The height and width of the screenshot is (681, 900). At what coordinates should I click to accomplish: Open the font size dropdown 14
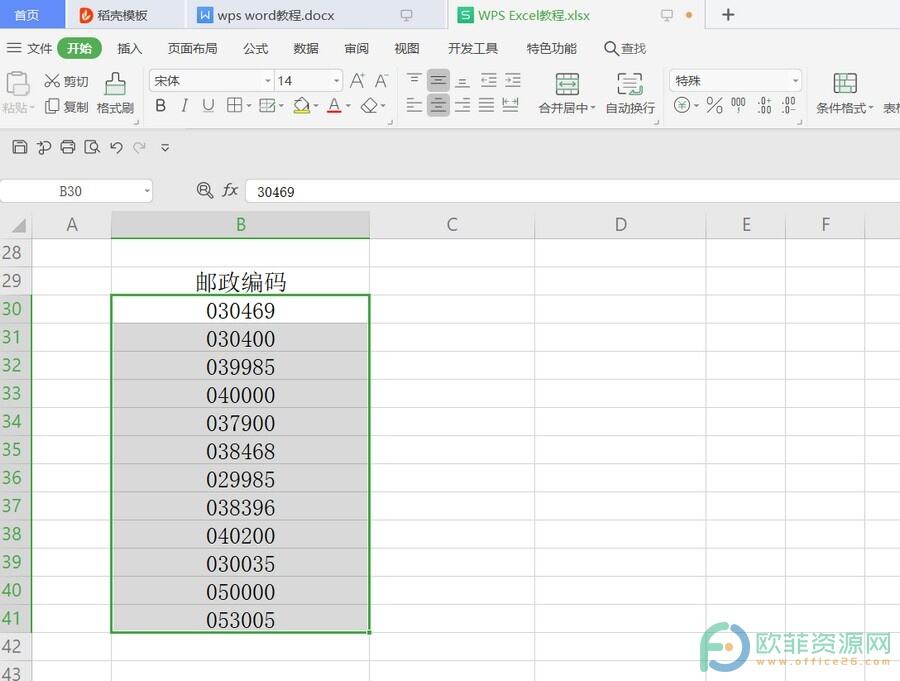click(x=336, y=81)
